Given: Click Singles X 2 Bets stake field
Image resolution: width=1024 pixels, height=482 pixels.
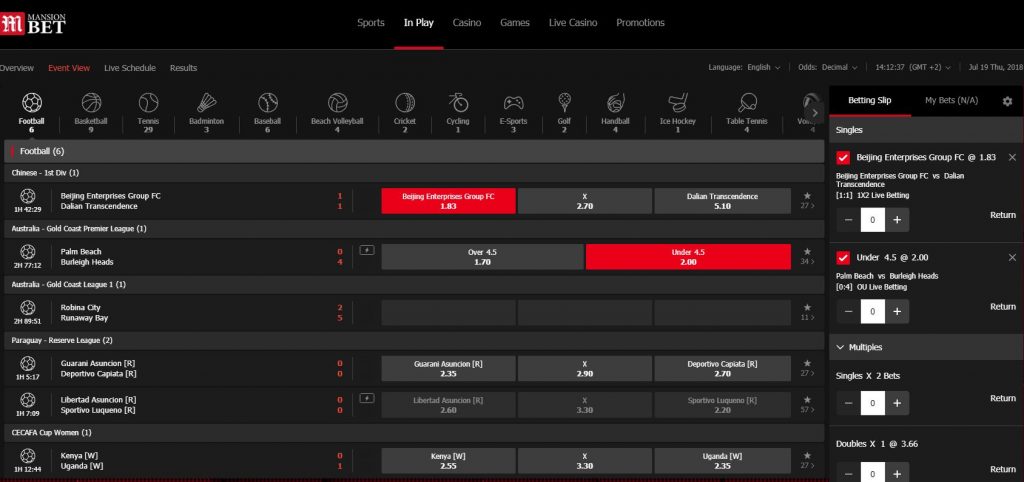Looking at the screenshot, I should click(x=872, y=403).
